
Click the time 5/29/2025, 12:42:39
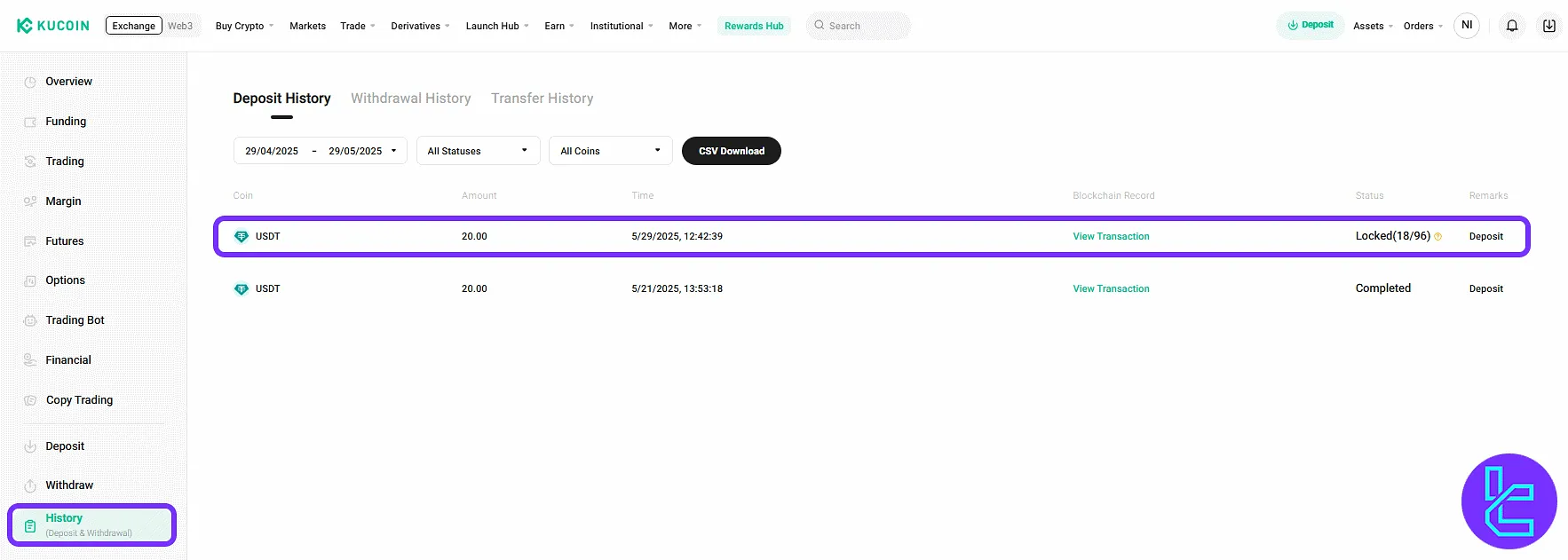pos(677,236)
